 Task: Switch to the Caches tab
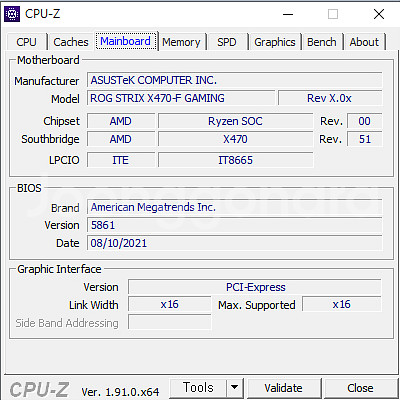click(71, 42)
